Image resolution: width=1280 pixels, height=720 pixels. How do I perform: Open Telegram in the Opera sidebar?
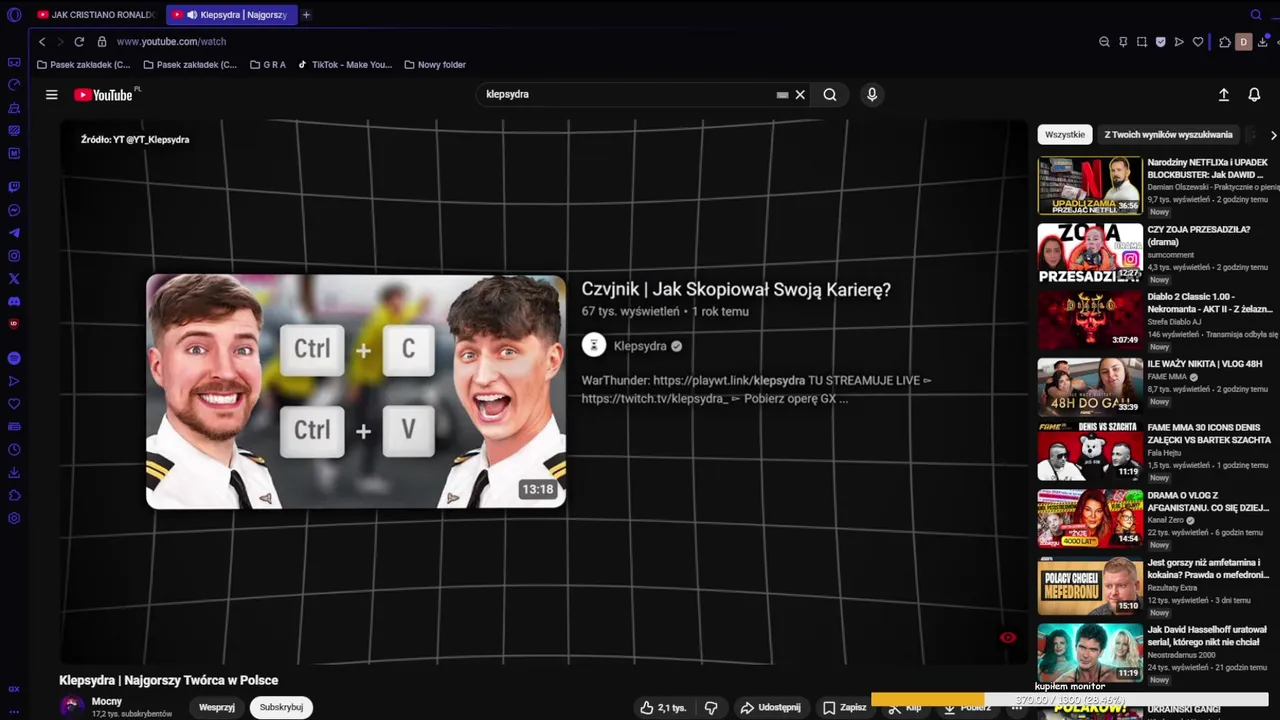(x=14, y=233)
